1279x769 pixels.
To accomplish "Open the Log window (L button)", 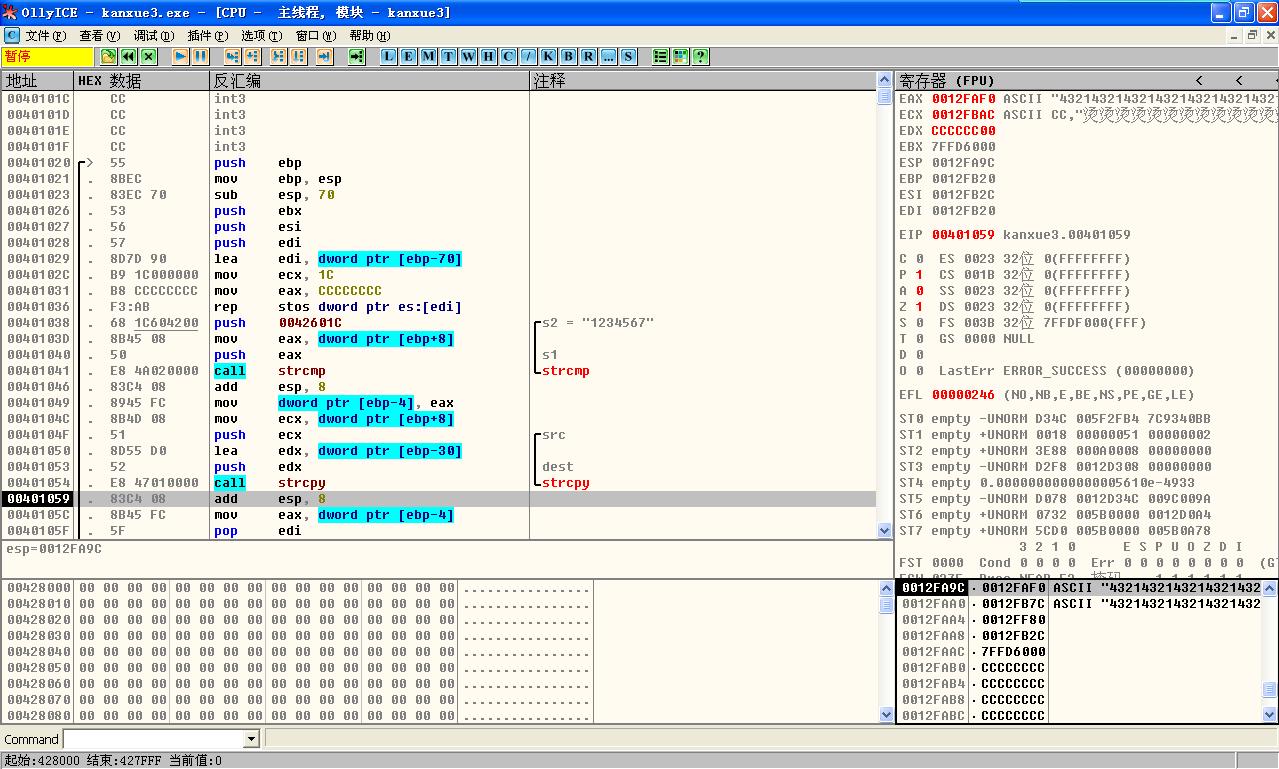I will coord(388,57).
